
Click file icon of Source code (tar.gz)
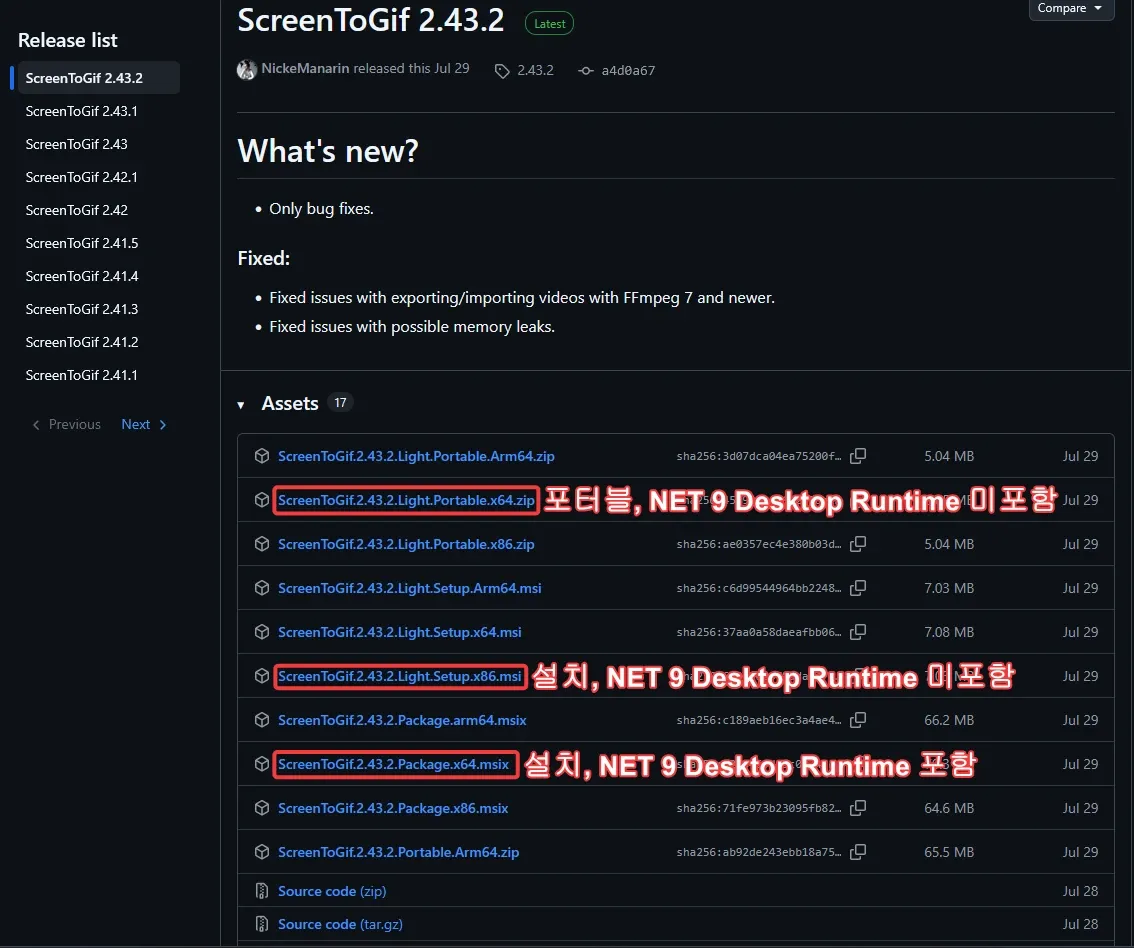pyautogui.click(x=262, y=924)
